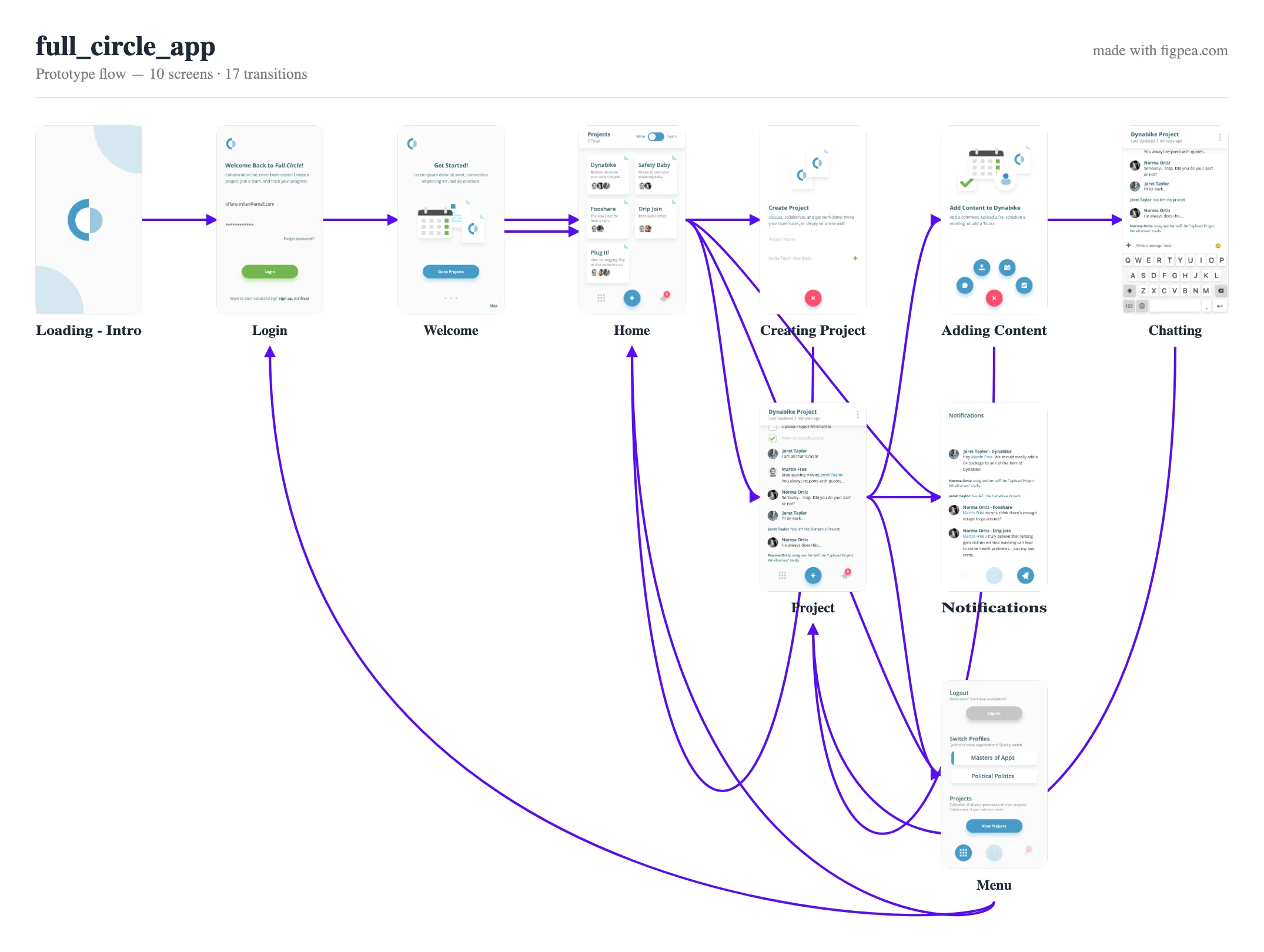Click password field on Login screen
The image size is (1264, 952).
point(270,224)
